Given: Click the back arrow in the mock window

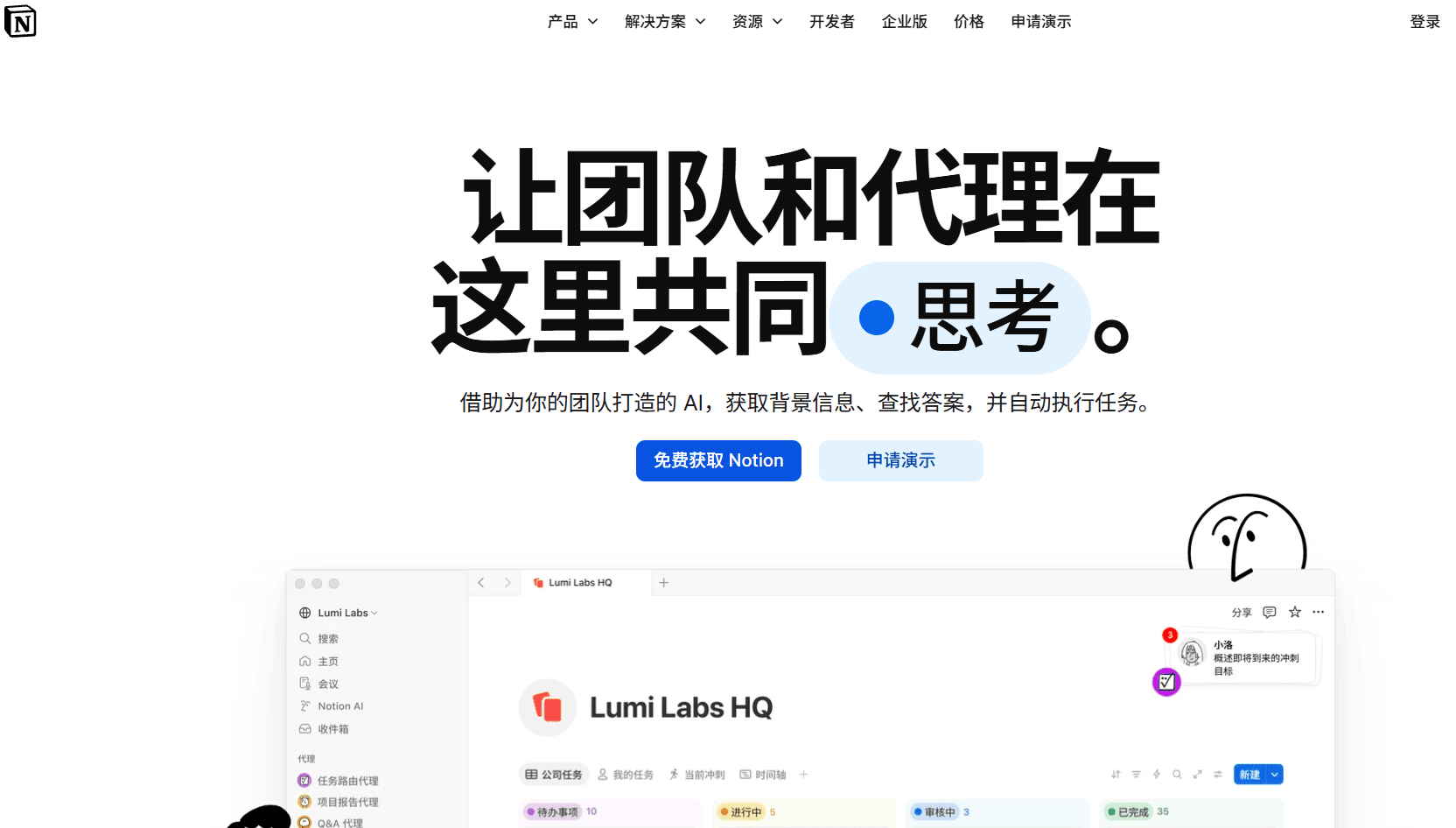Looking at the screenshot, I should pyautogui.click(x=481, y=583).
